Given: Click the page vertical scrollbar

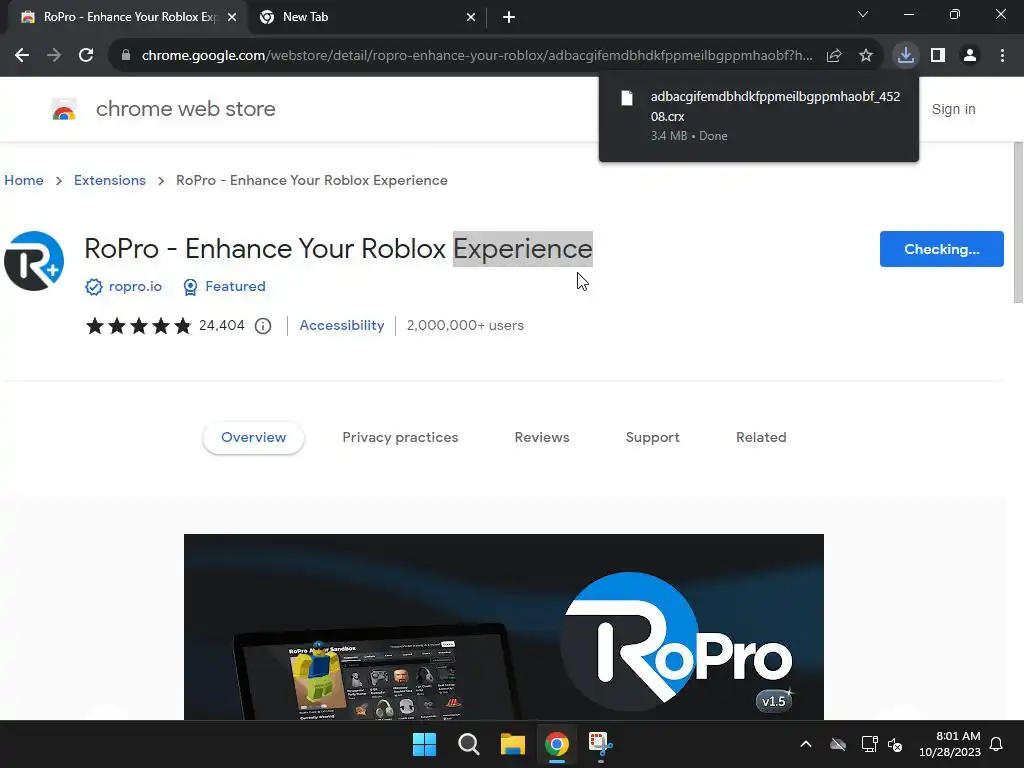Looking at the screenshot, I should tap(1017, 222).
